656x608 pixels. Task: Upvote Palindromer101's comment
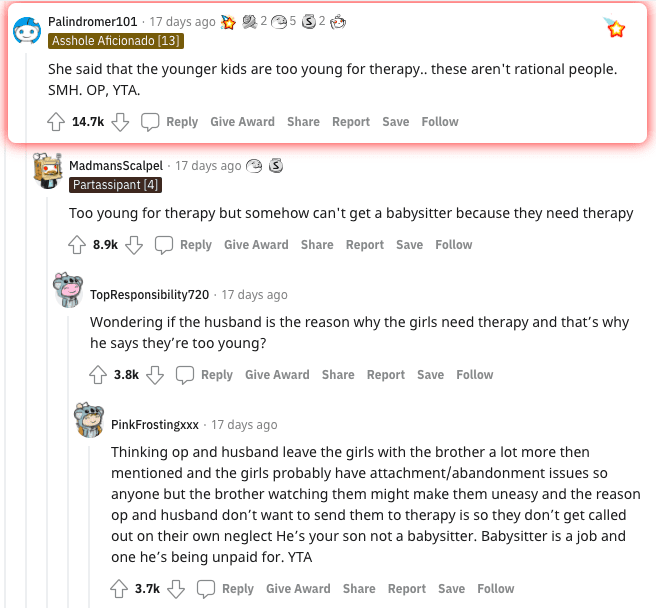click(x=56, y=122)
